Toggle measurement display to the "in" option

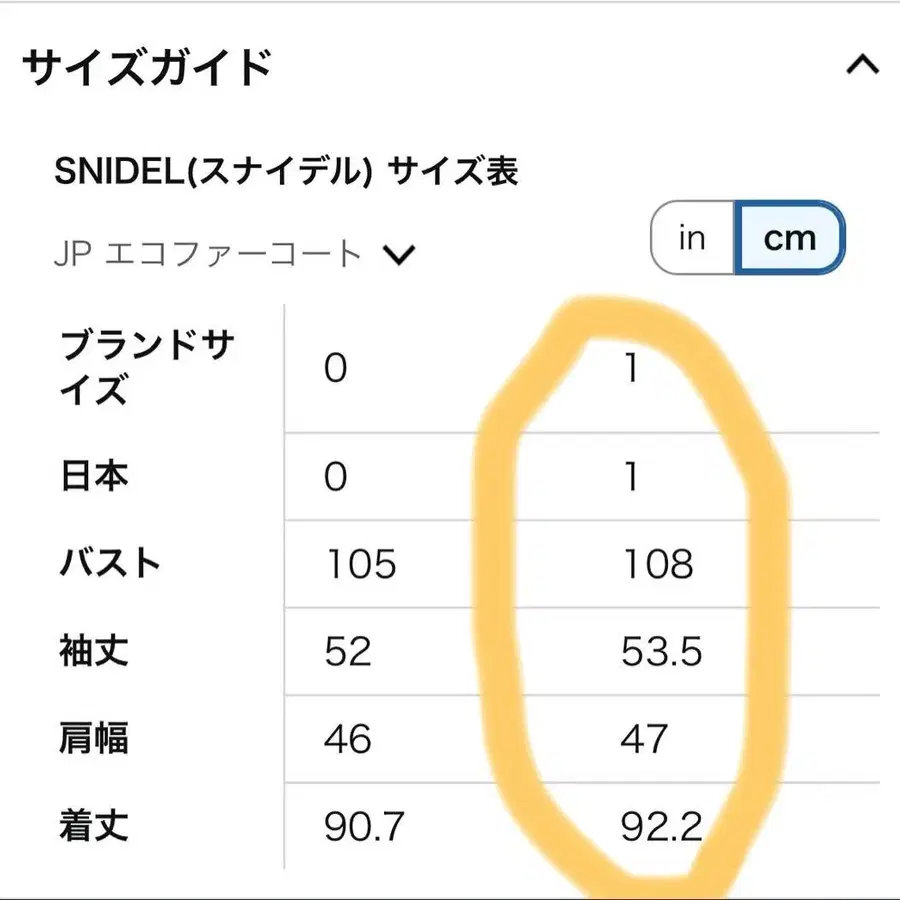pos(690,238)
